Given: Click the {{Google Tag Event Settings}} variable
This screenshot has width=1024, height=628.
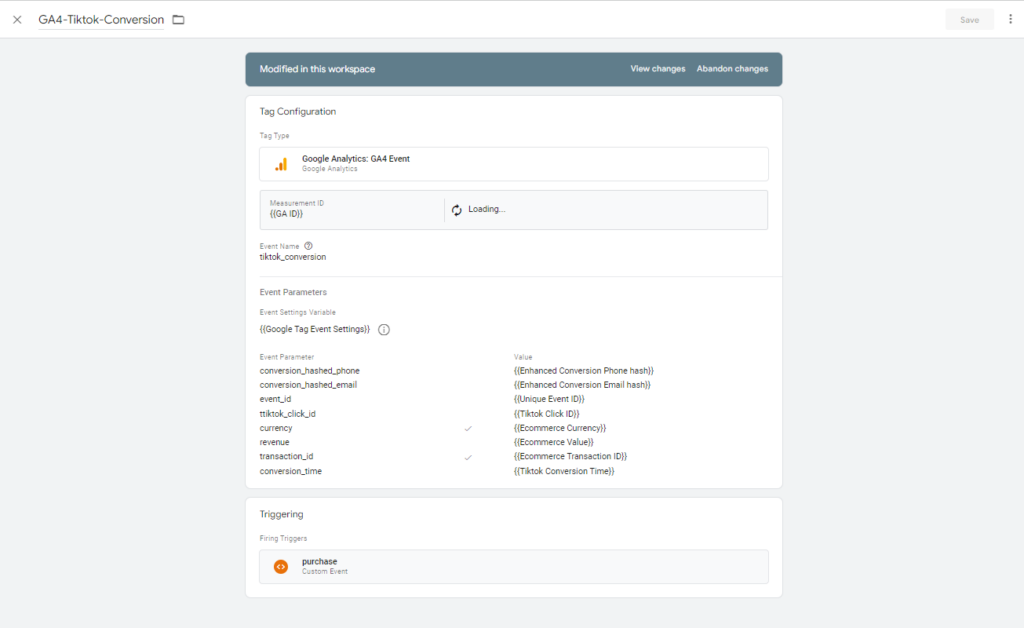Looking at the screenshot, I should point(315,330).
